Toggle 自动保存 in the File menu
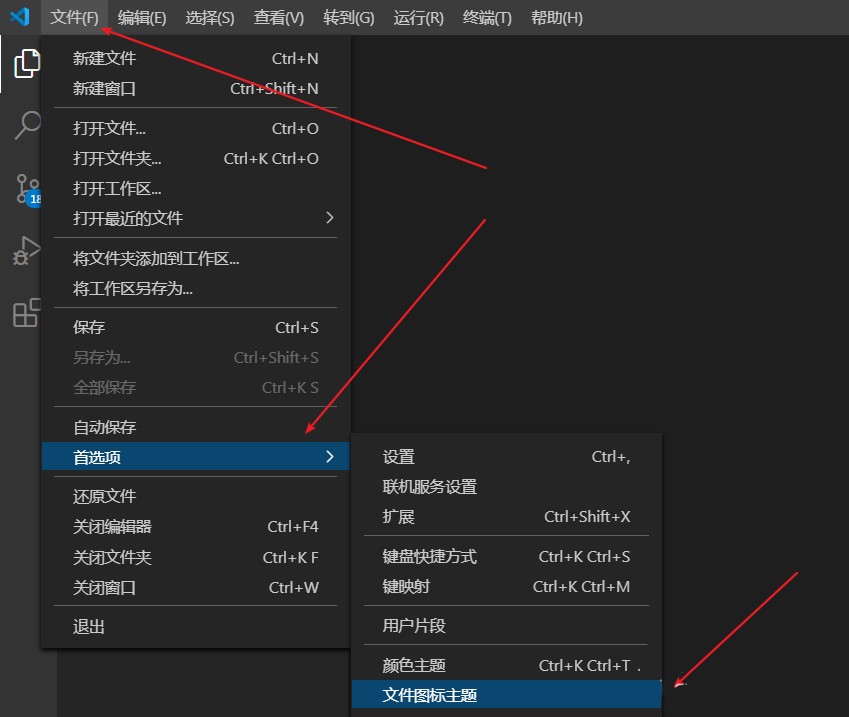The image size is (849, 717). 195,427
